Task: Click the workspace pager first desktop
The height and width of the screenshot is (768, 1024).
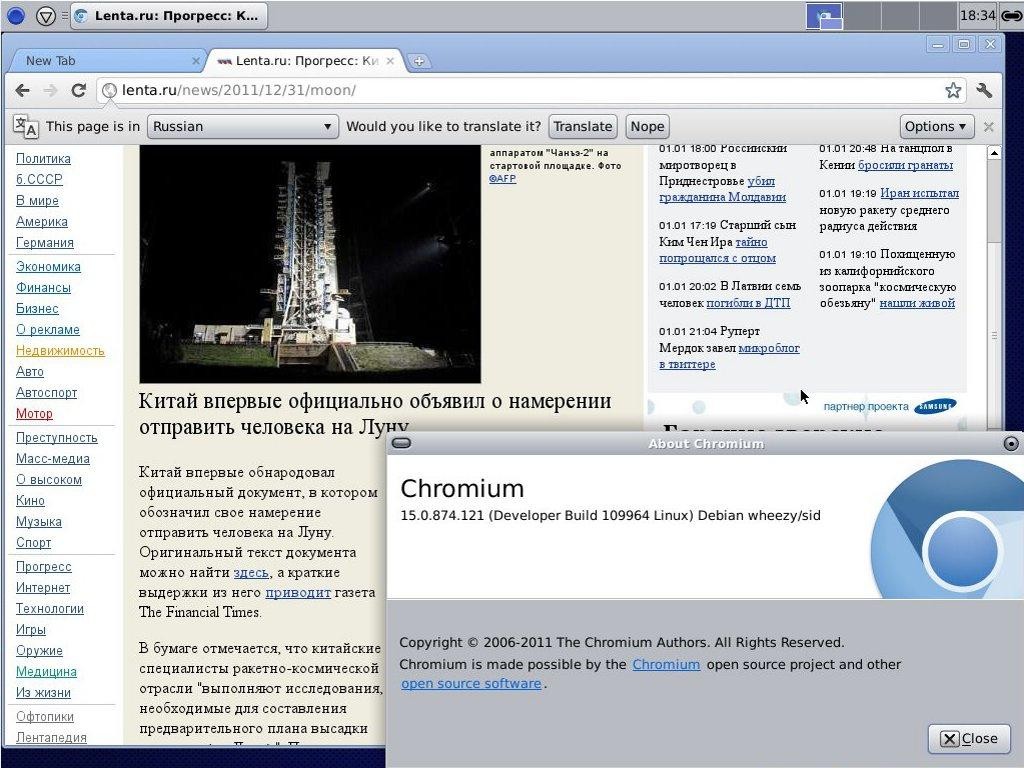Action: pyautogui.click(x=824, y=16)
